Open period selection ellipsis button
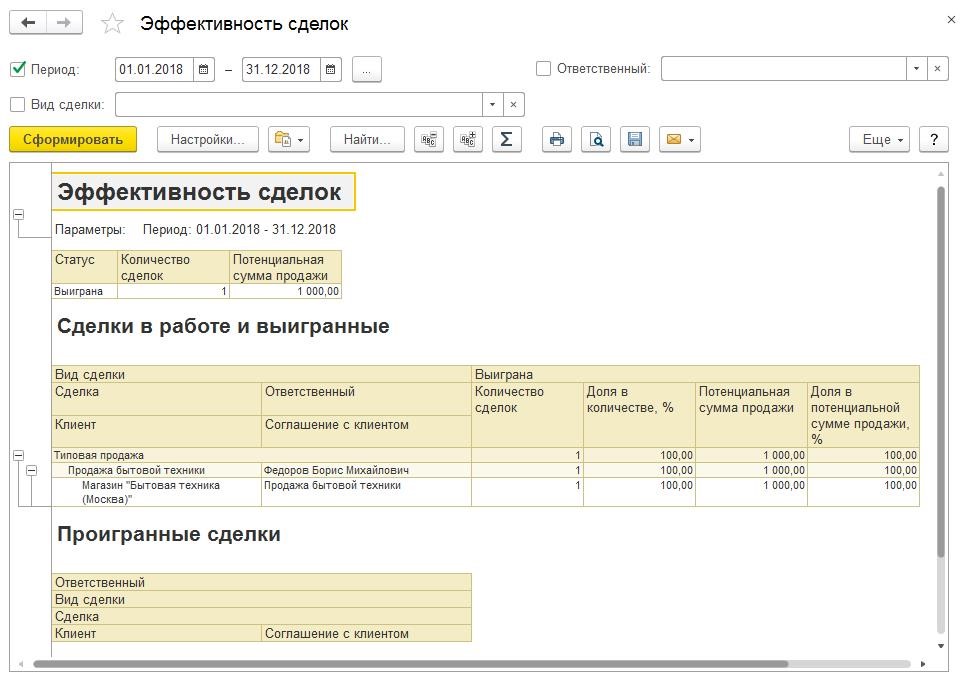This screenshot has width=964, height=681. (x=366, y=69)
